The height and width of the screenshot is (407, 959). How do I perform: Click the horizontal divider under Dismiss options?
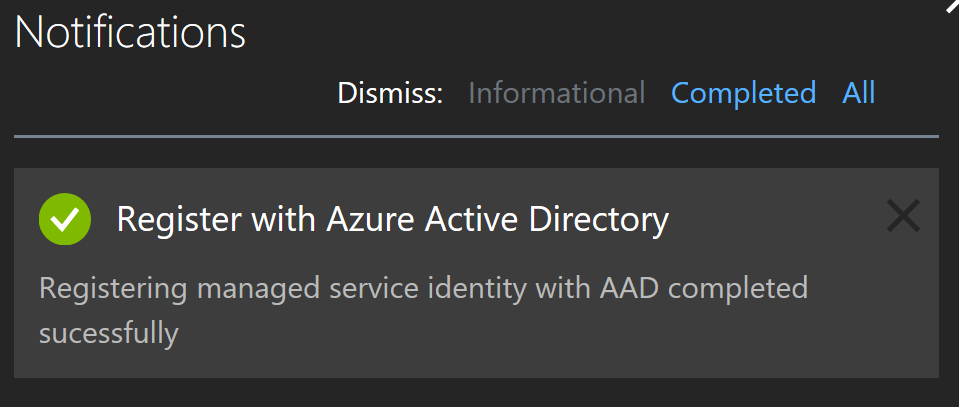click(x=476, y=136)
